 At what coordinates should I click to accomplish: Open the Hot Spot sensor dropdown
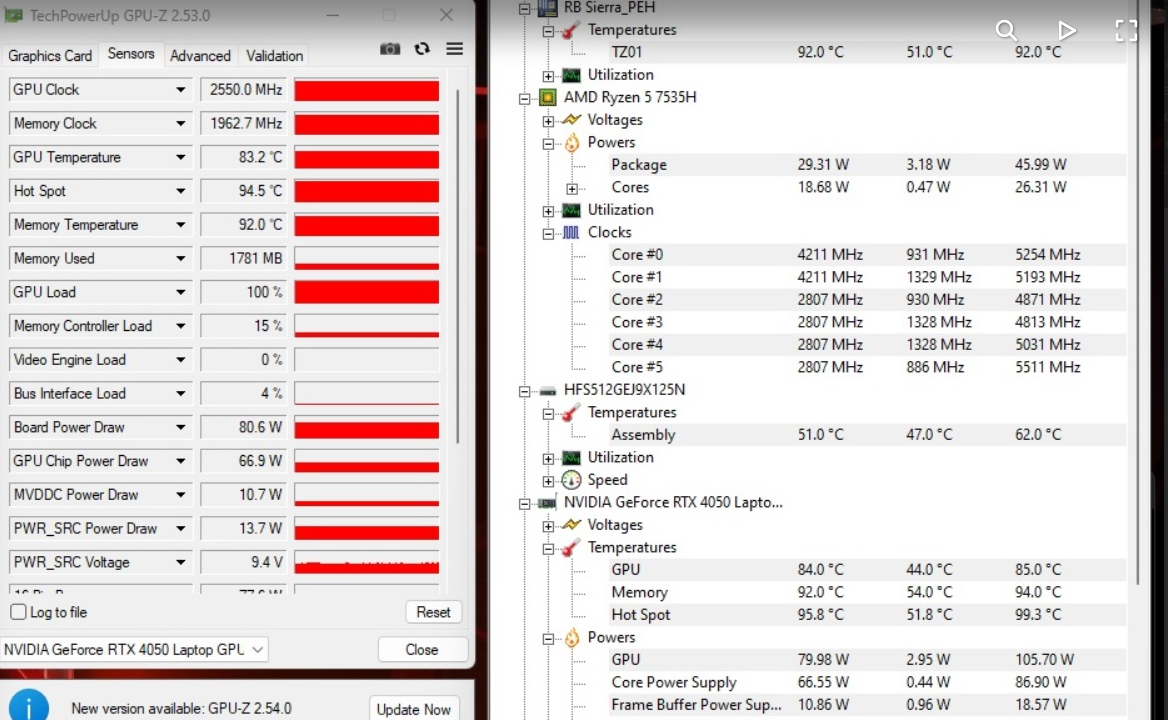pyautogui.click(x=180, y=191)
